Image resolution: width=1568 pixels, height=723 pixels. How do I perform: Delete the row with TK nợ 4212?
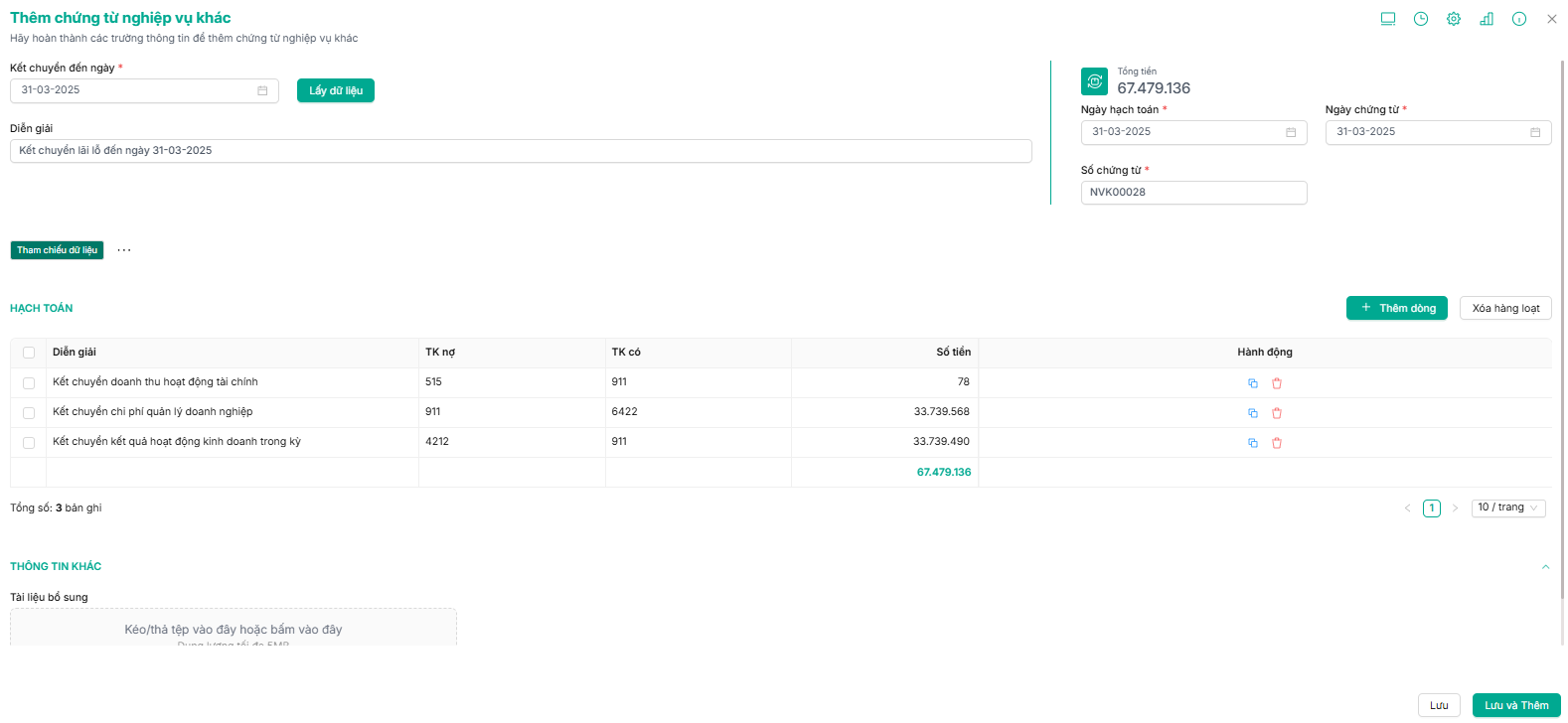(1277, 443)
